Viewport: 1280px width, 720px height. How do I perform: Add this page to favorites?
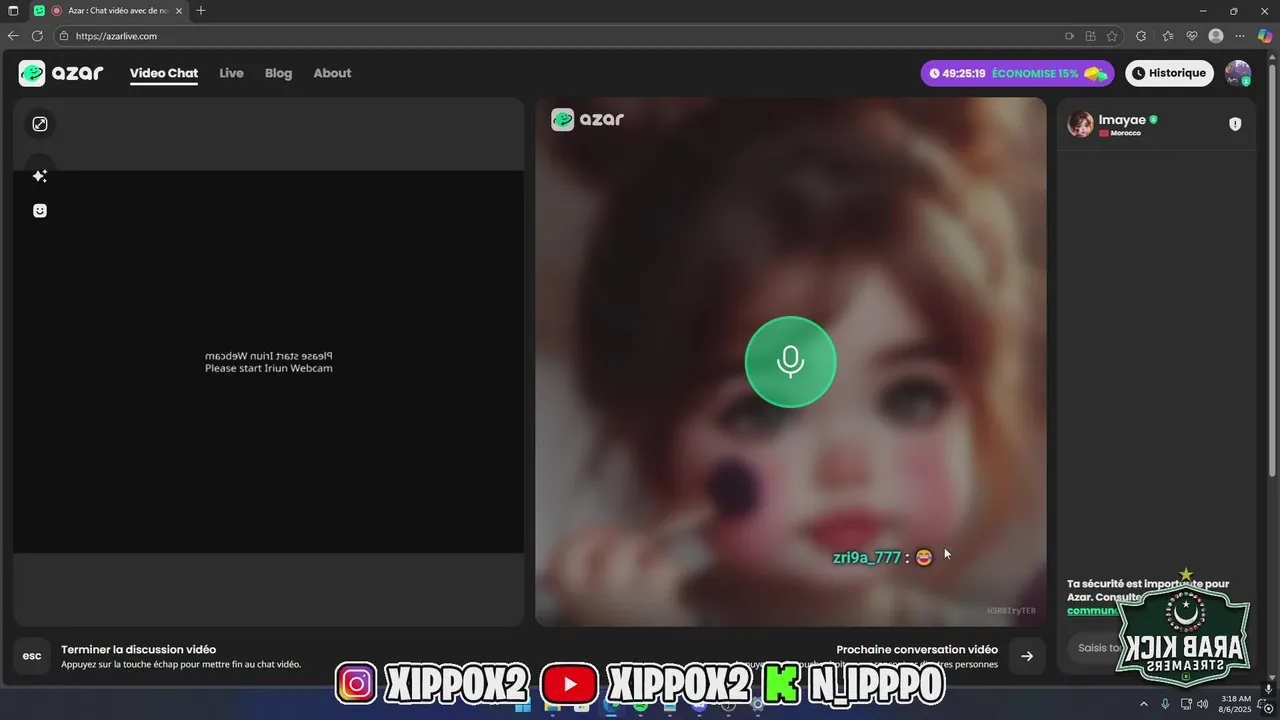coord(1112,36)
